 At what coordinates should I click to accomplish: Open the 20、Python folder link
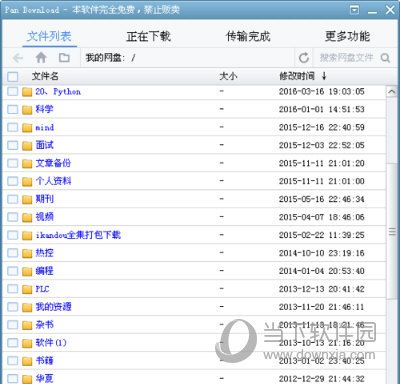58,92
